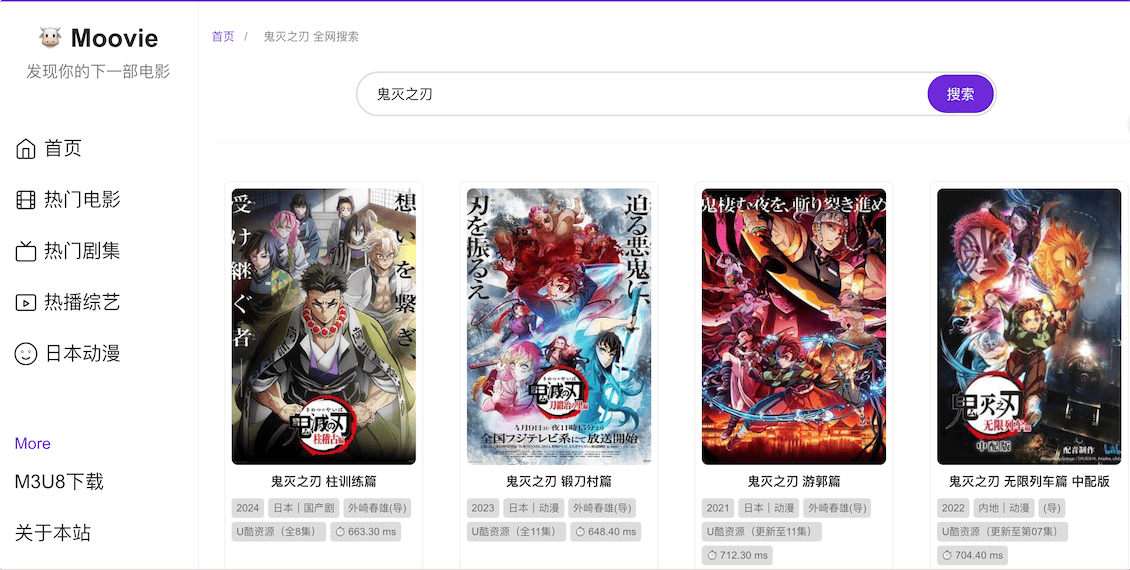Image resolution: width=1130 pixels, height=570 pixels.
Task: Click the 日本｜国产剧 tag
Action: pos(303,508)
